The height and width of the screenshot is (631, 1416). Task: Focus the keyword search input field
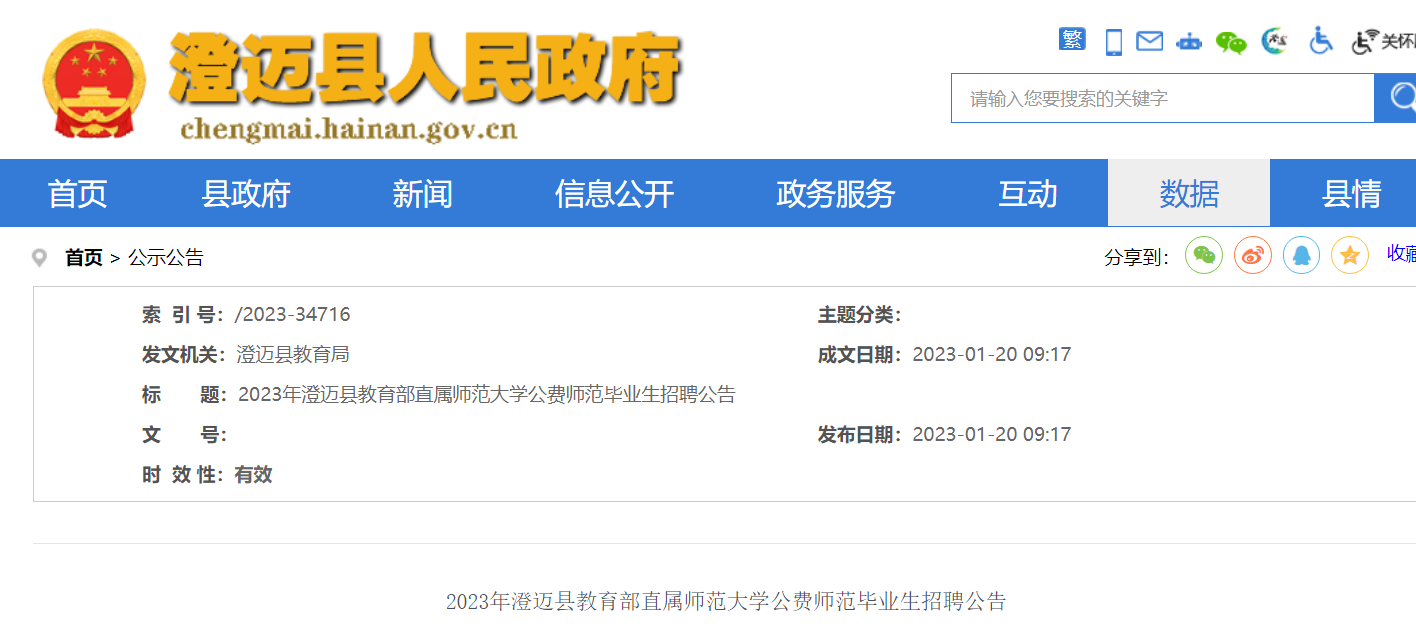pyautogui.click(x=1163, y=98)
